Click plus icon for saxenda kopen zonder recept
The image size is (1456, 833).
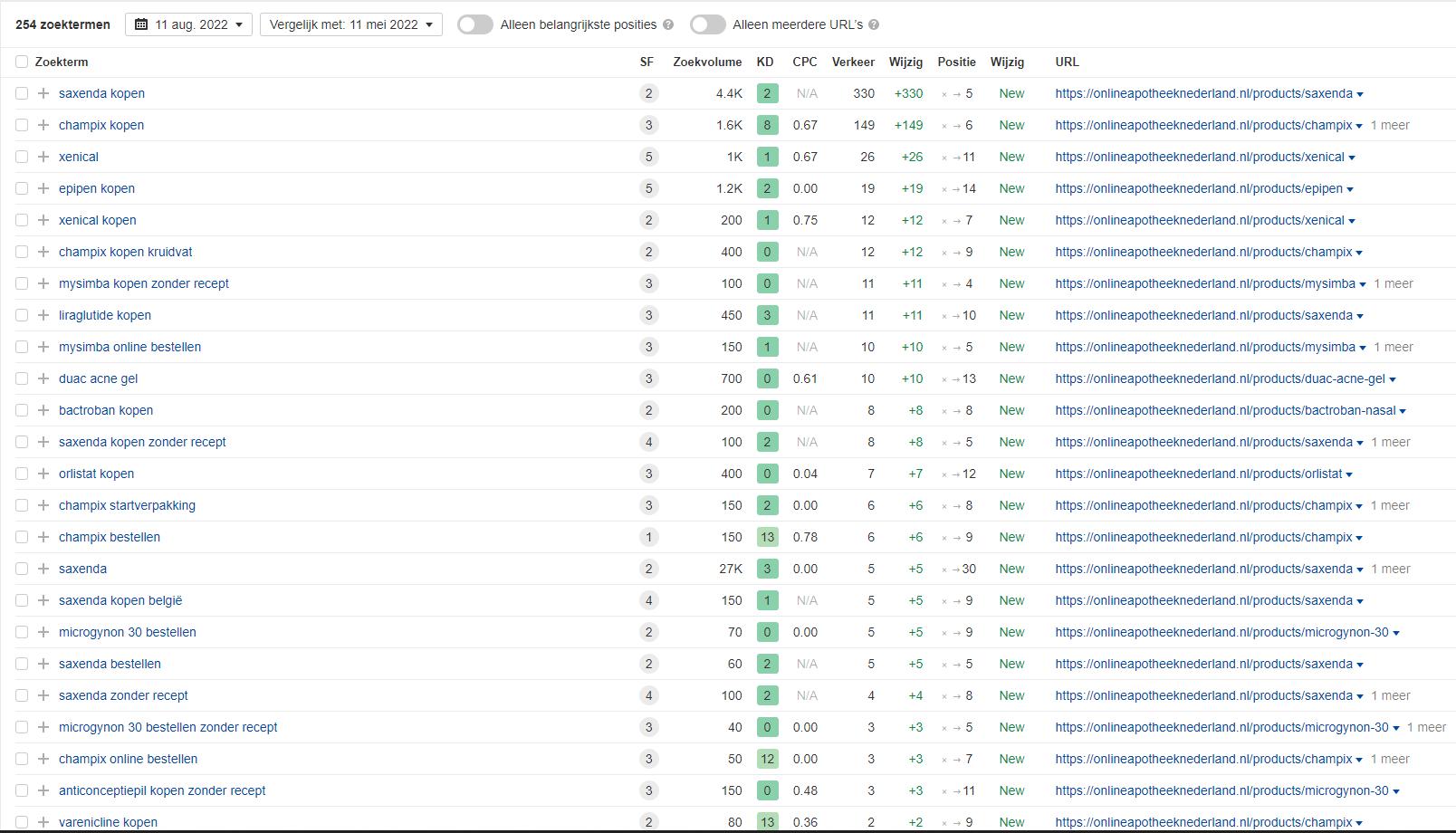pyautogui.click(x=43, y=442)
